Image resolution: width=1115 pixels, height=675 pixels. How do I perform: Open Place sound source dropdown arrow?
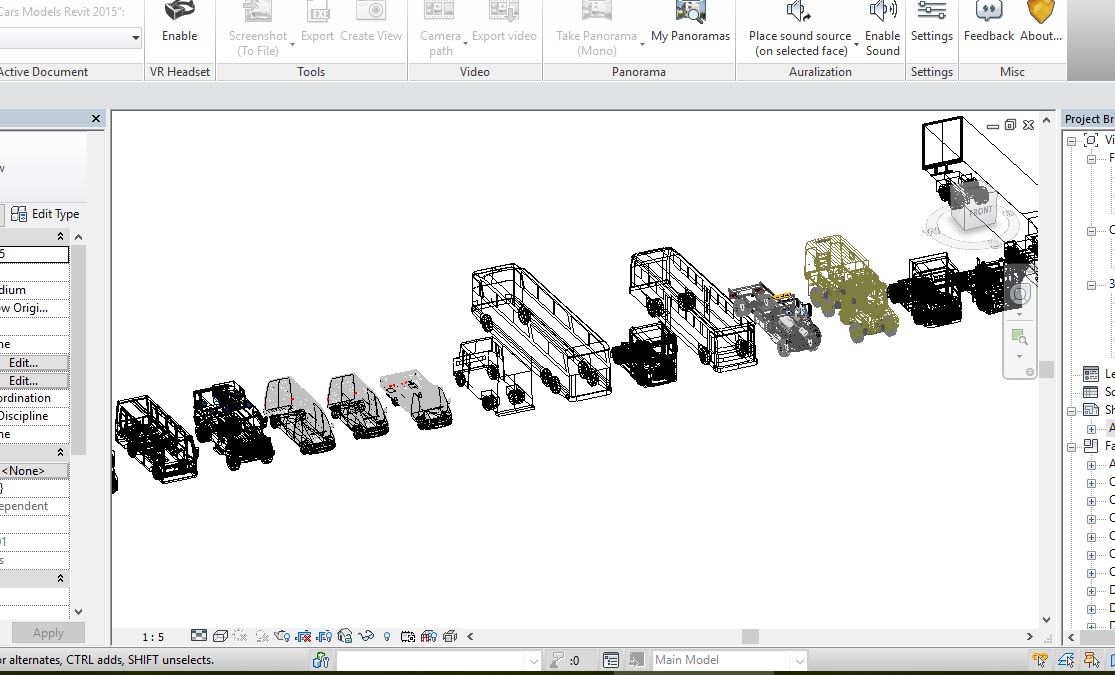pyautogui.click(x=857, y=44)
